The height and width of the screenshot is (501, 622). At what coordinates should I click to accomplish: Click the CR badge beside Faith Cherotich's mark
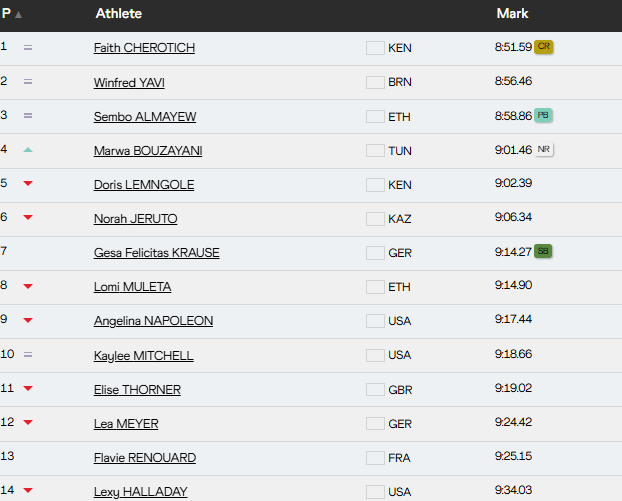point(545,46)
